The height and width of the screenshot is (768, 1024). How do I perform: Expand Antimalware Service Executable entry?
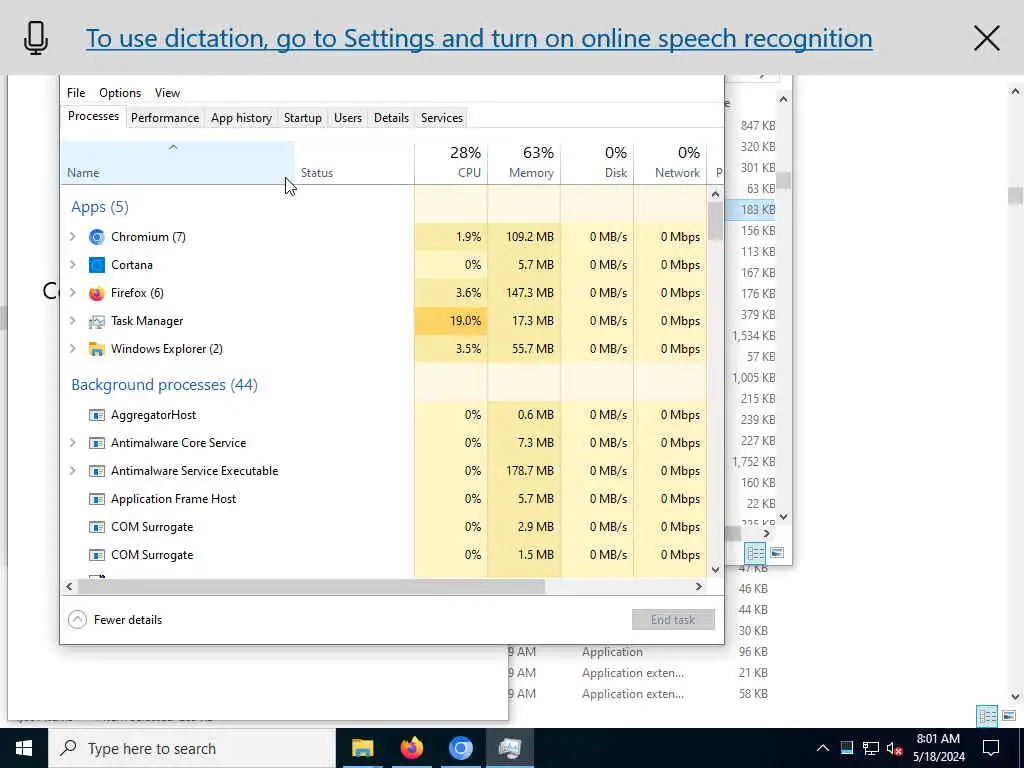73,472
